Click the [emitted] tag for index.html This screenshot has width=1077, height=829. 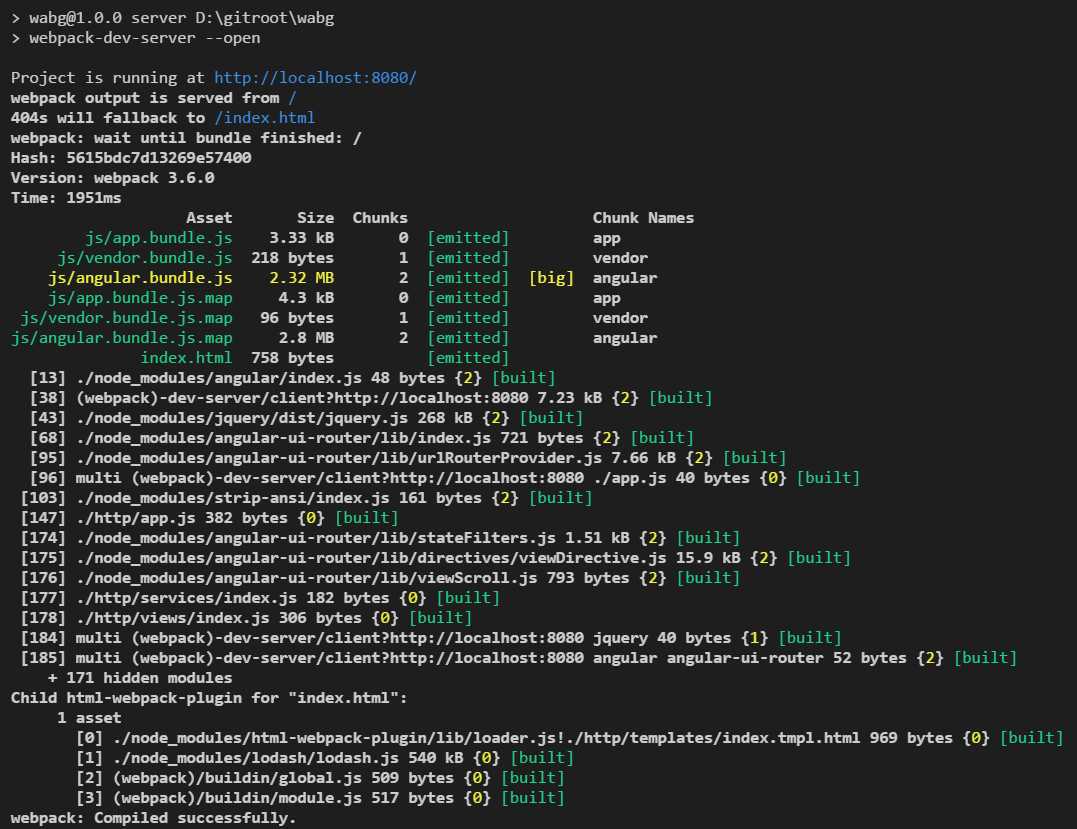pos(468,357)
